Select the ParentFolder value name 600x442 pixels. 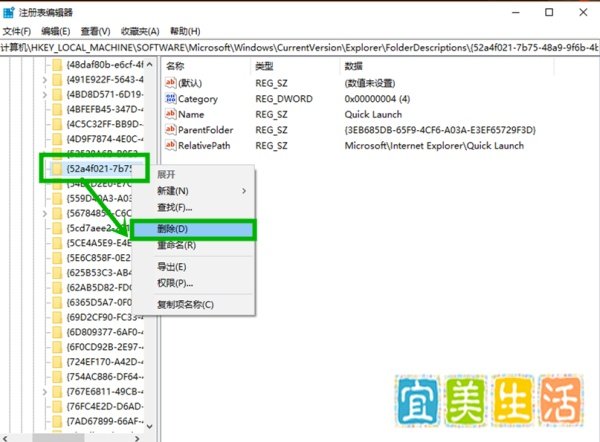205,130
